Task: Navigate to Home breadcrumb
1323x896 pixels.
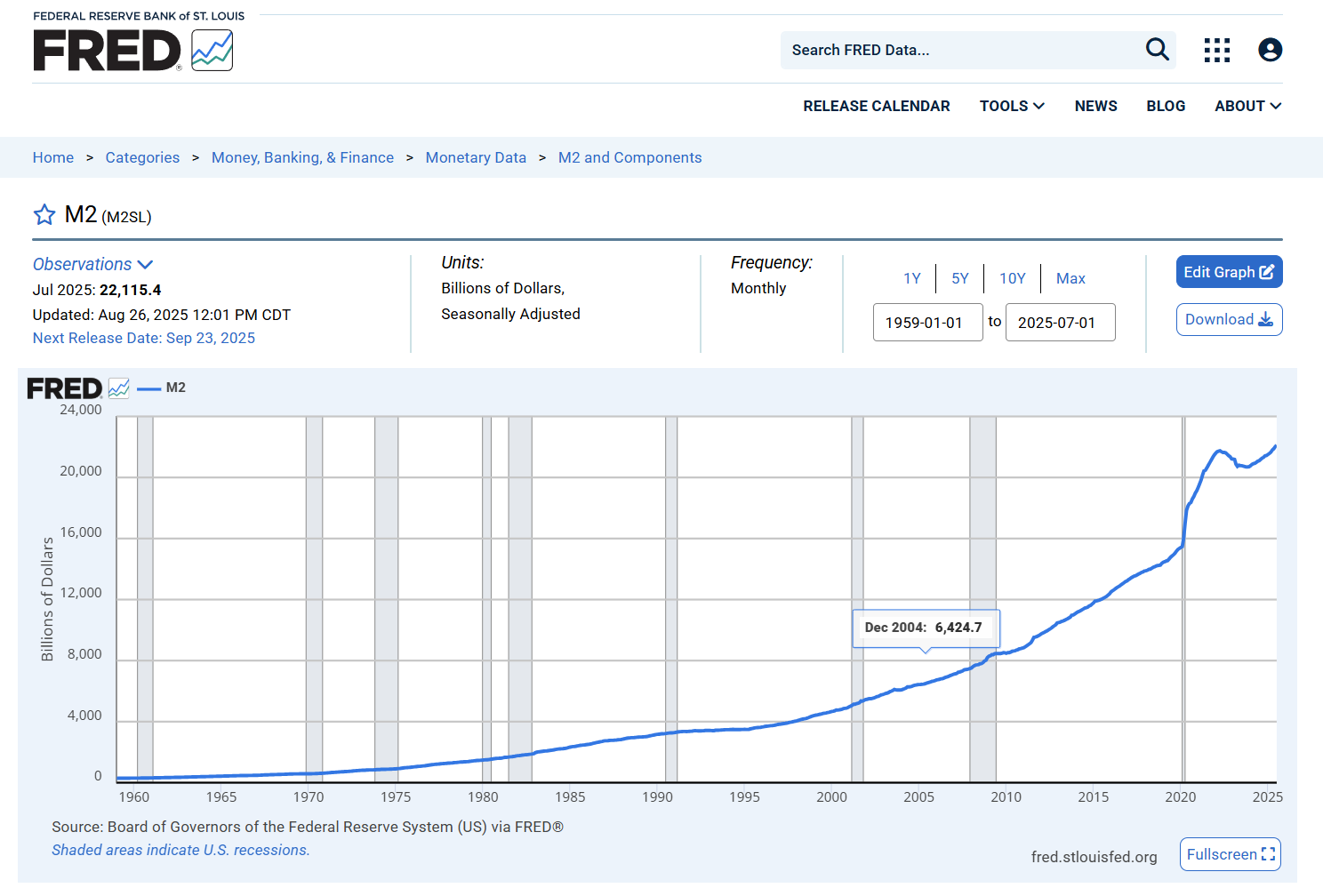Action: (53, 157)
